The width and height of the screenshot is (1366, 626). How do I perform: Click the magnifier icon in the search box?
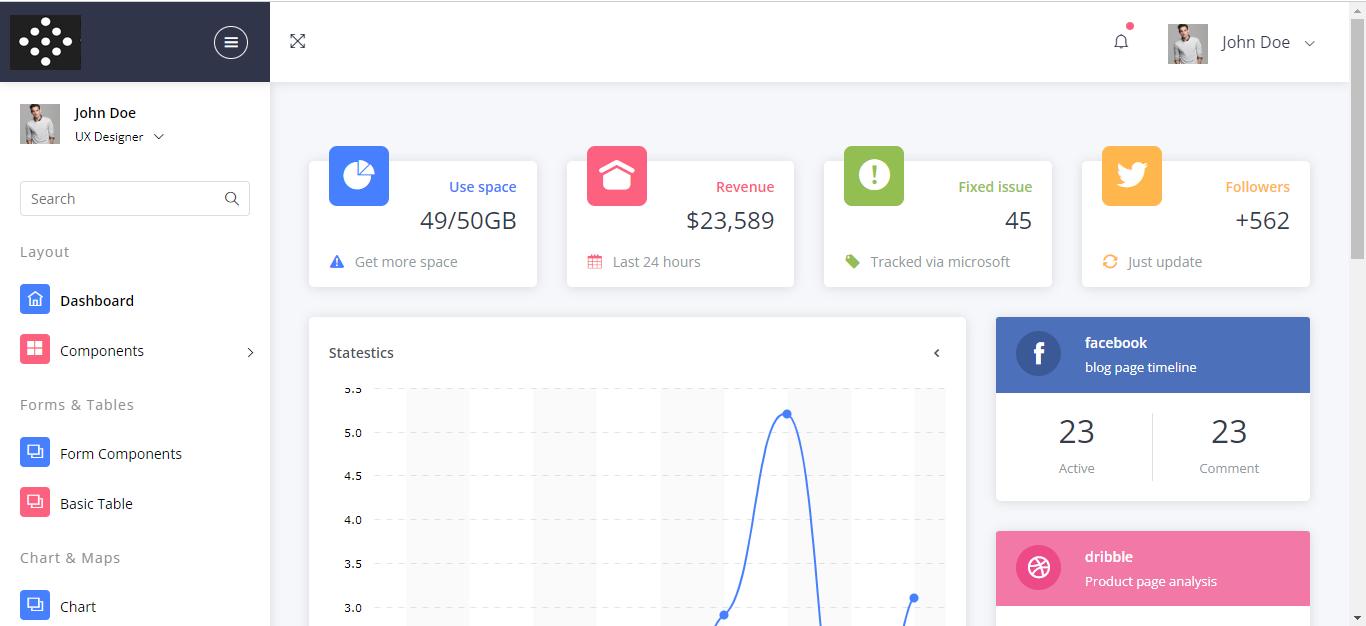pyautogui.click(x=232, y=199)
